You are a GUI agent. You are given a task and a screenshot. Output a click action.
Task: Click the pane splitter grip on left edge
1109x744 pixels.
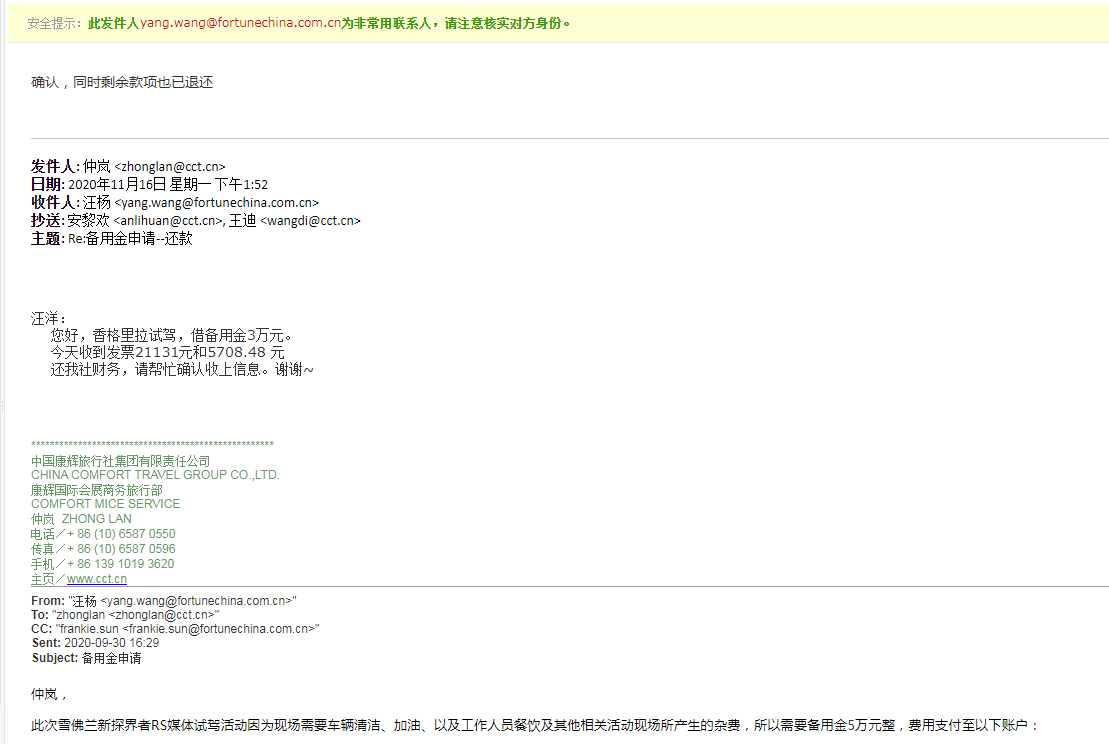click(x=3, y=405)
